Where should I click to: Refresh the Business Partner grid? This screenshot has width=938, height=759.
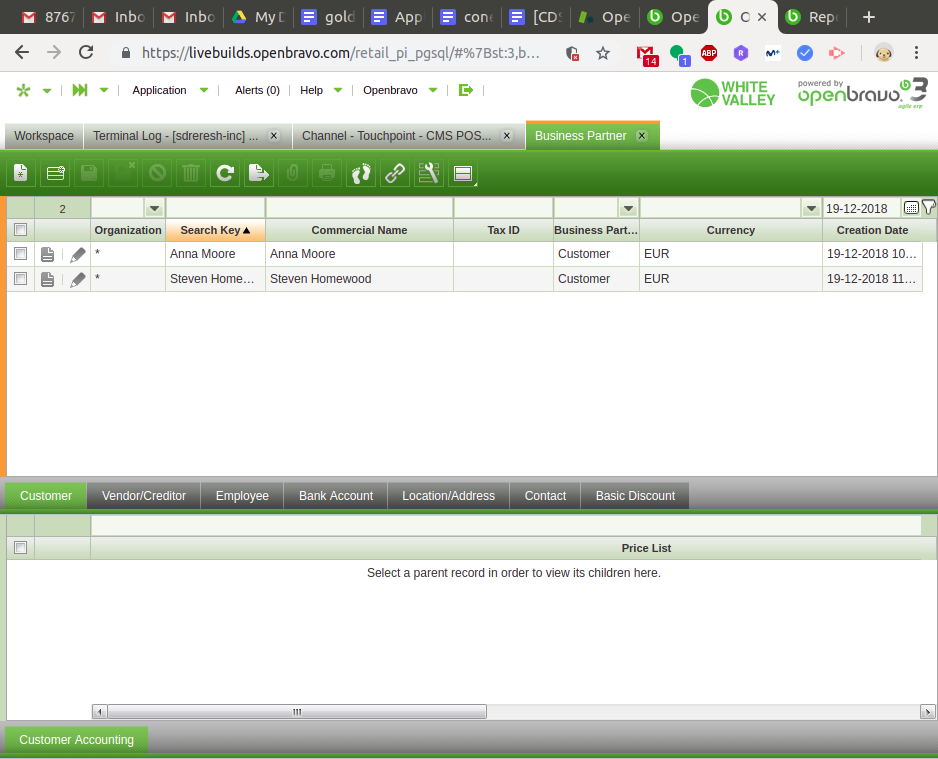225,173
